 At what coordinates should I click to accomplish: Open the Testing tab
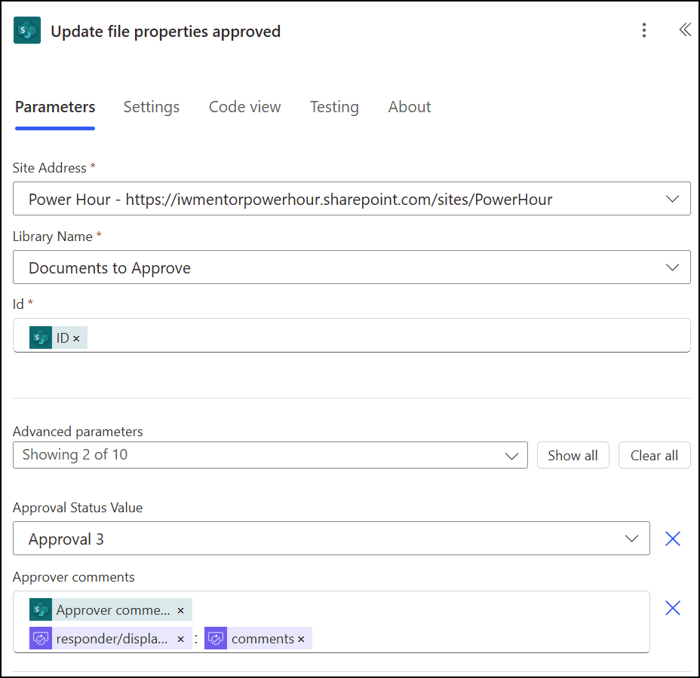click(x=334, y=107)
